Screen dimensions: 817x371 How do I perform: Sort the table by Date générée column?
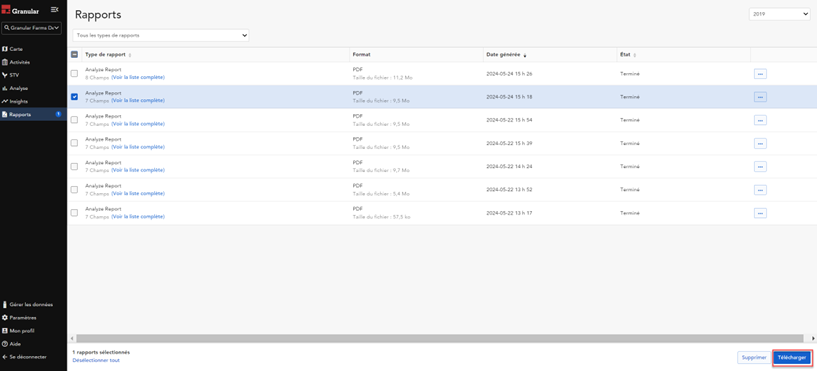[505, 55]
